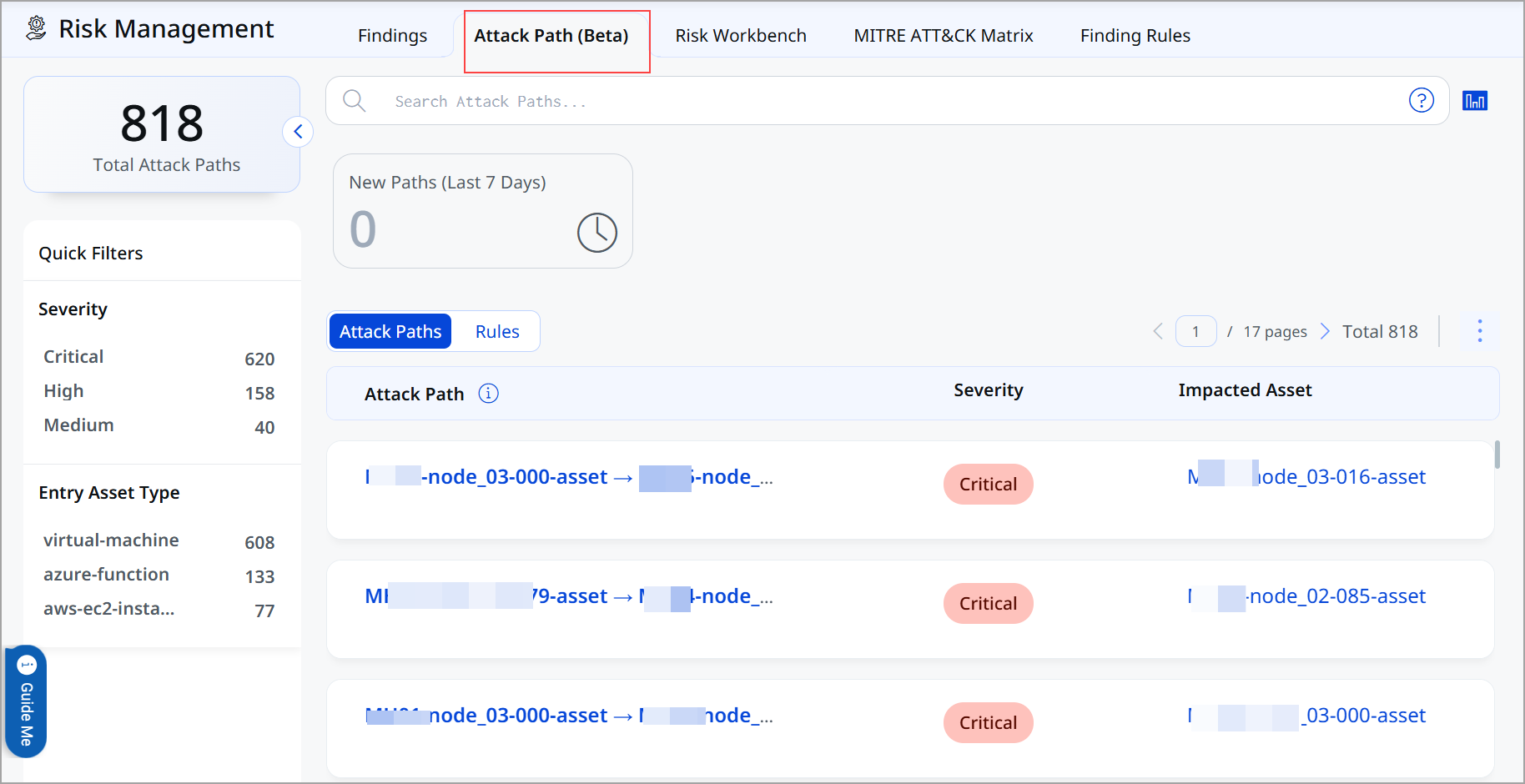Click the 17 pages label
The height and width of the screenshot is (784, 1525).
1275,331
